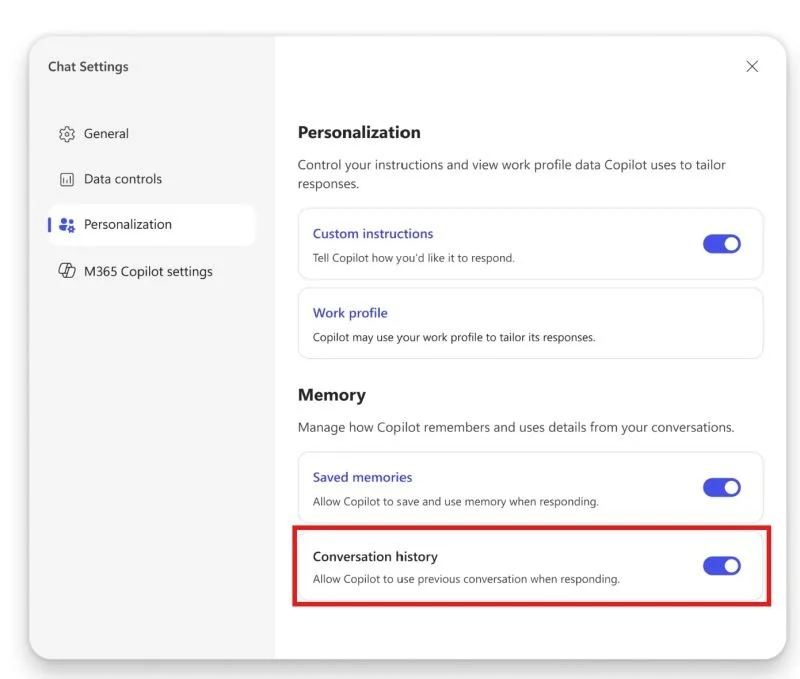The image size is (800, 679).
Task: Click the Custom instructions description text
Action: pyautogui.click(x=413, y=258)
